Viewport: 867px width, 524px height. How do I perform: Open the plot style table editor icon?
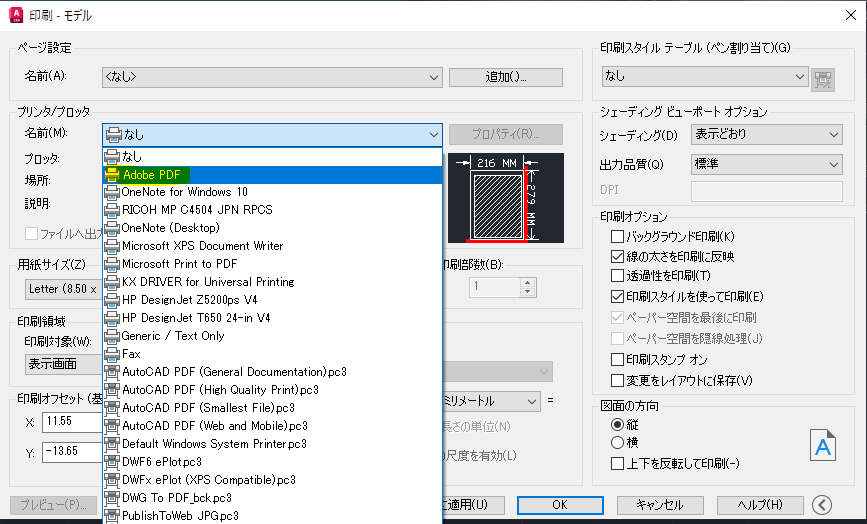tap(823, 80)
